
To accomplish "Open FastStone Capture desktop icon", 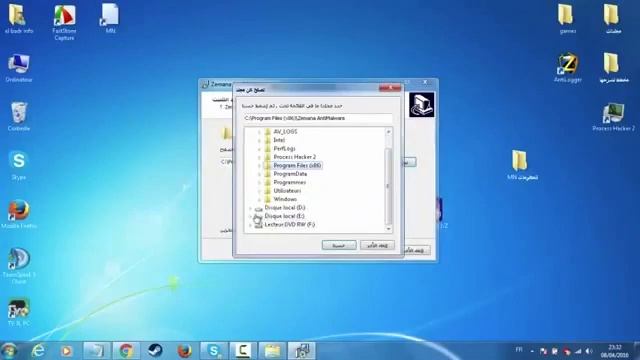I will tap(64, 22).
